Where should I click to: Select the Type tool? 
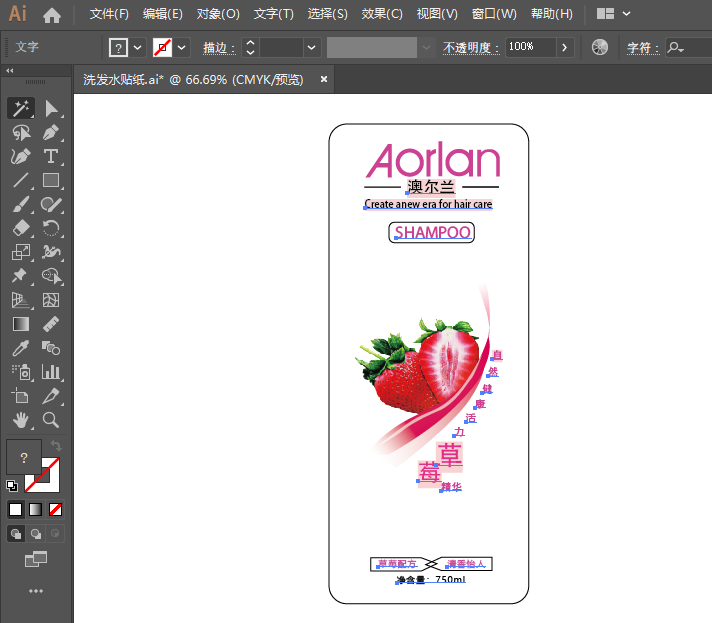(51, 156)
